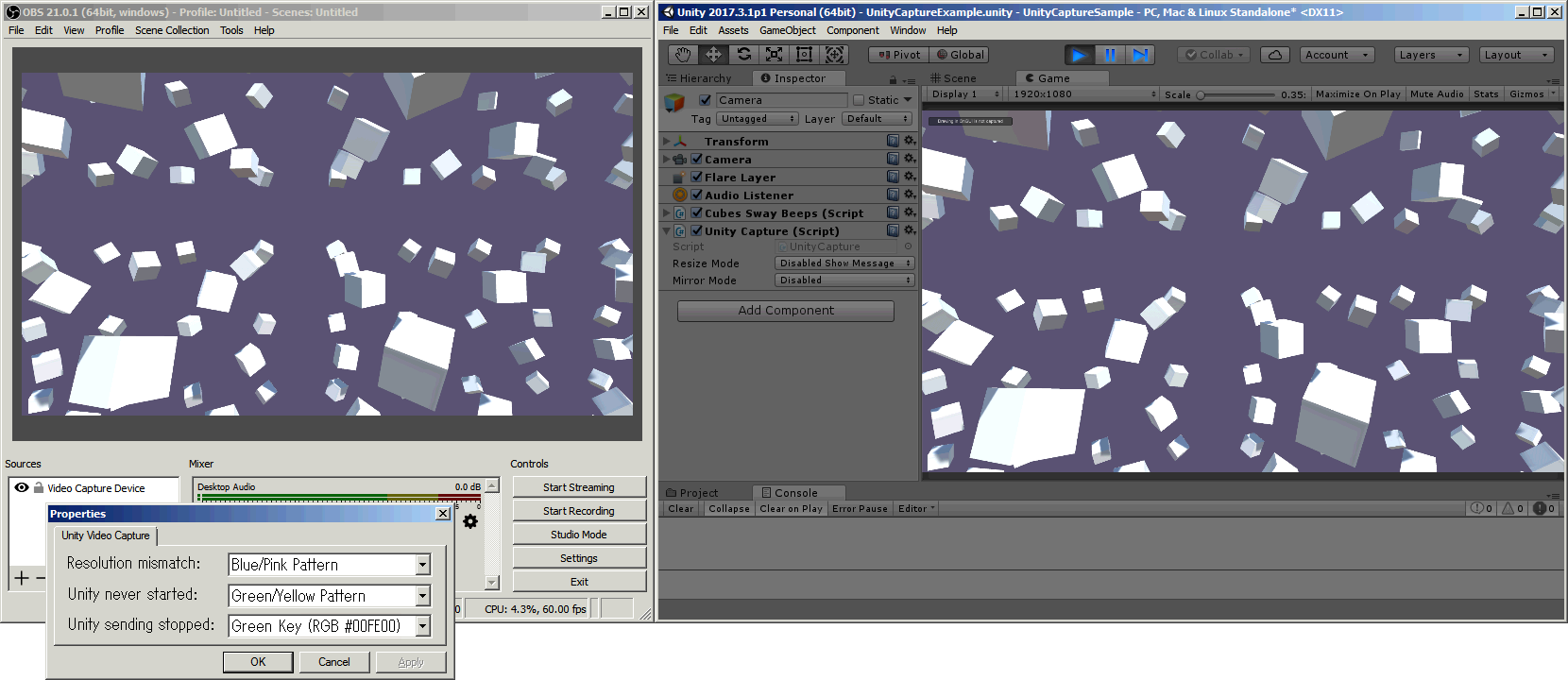The height and width of the screenshot is (680, 1568).
Task: Click the Add Component button
Action: [786, 311]
